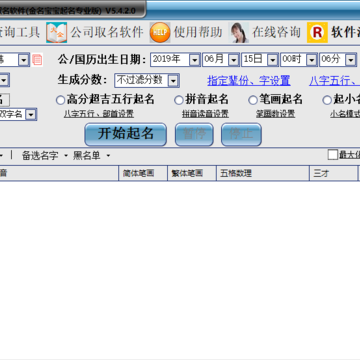Open 公司取名软件 from the toolbar
Screen dimensions: 360x360
click(107, 32)
